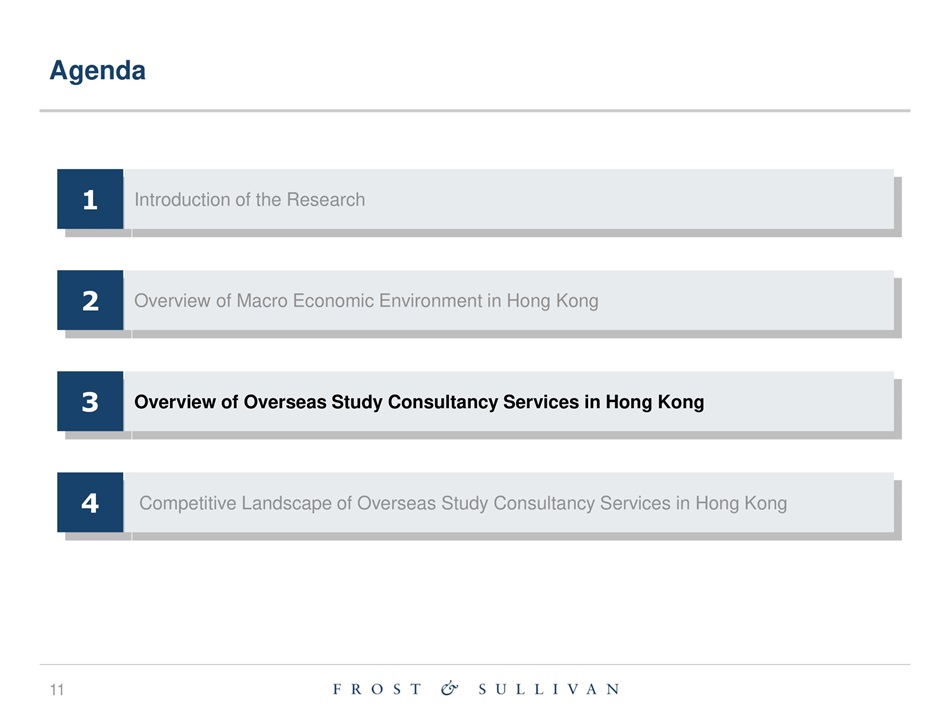Select the bold Overseas Study Consultancy Services overview
The height and width of the screenshot is (712, 950).
[x=419, y=402]
